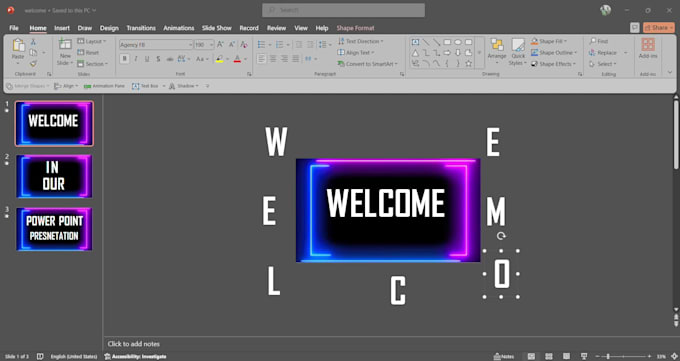Open Quick Styles gallery
The width and height of the screenshot is (680, 361).
point(518,52)
